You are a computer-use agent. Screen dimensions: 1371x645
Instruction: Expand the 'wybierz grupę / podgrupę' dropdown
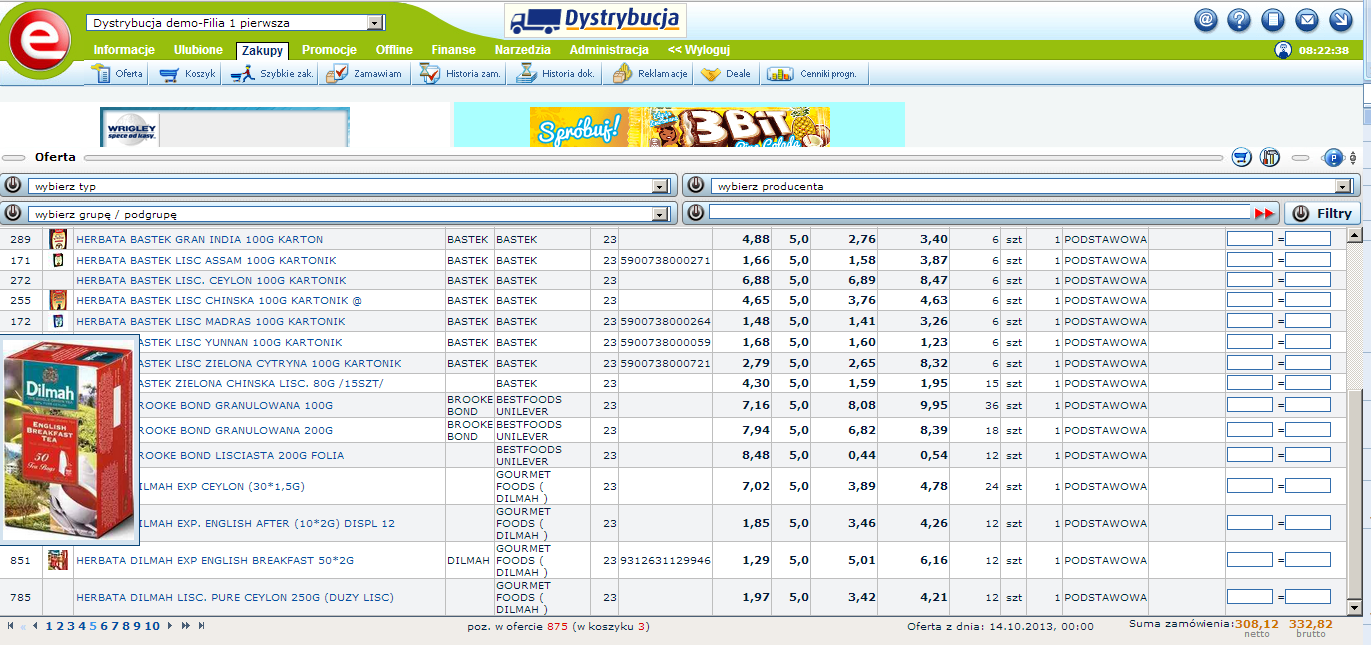pos(659,214)
